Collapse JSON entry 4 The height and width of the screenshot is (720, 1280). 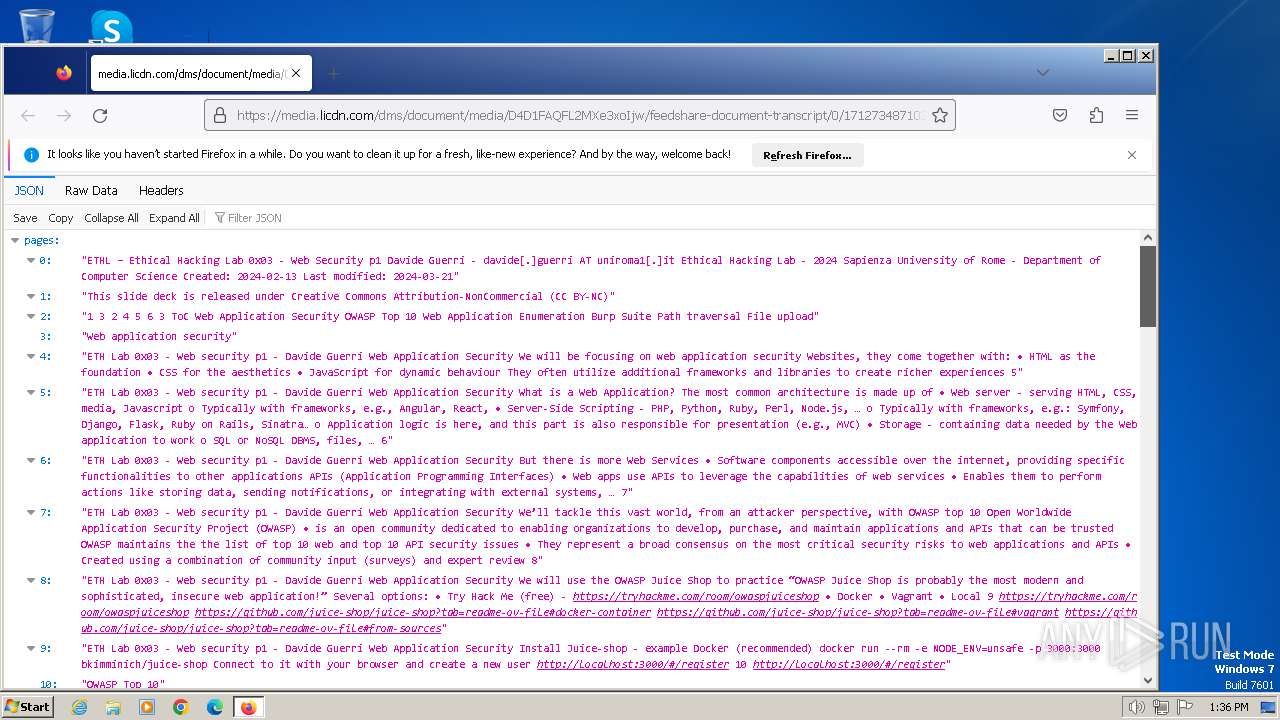[31, 356]
